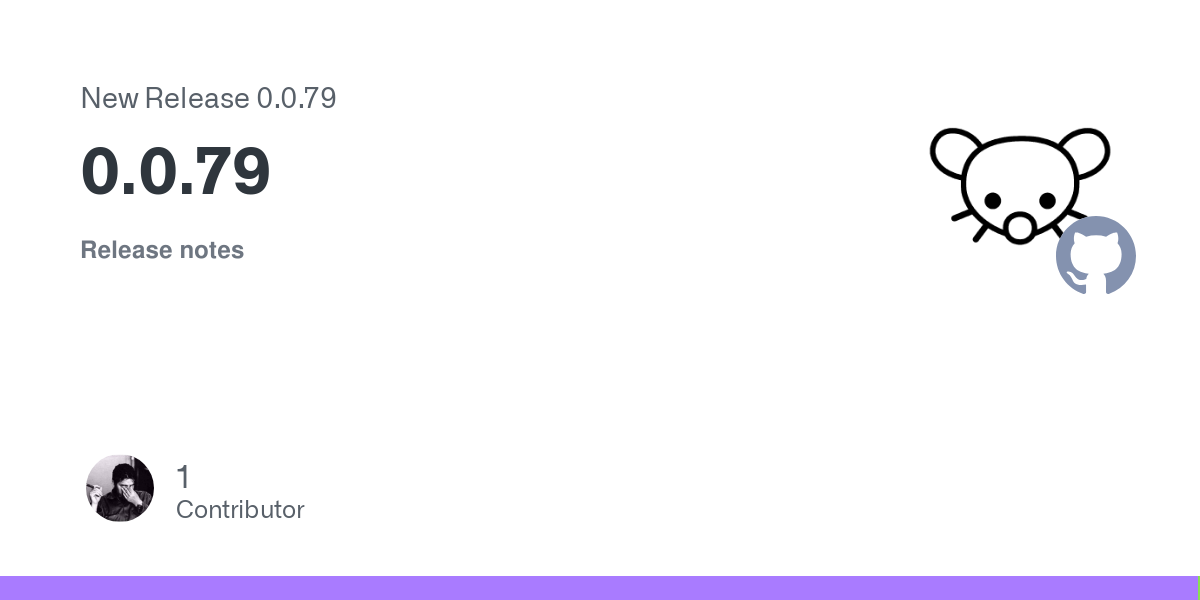Image resolution: width=1200 pixels, height=600 pixels.
Task: Click the GitHub Octocat icon
Action: coord(1096,256)
